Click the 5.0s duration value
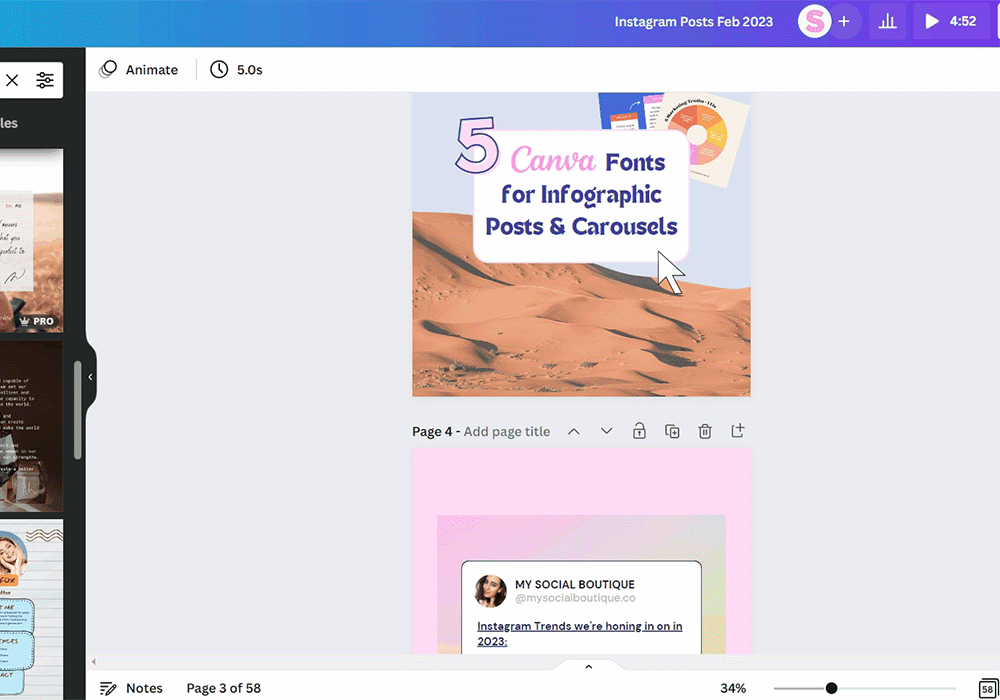1000x700 pixels. tap(249, 69)
